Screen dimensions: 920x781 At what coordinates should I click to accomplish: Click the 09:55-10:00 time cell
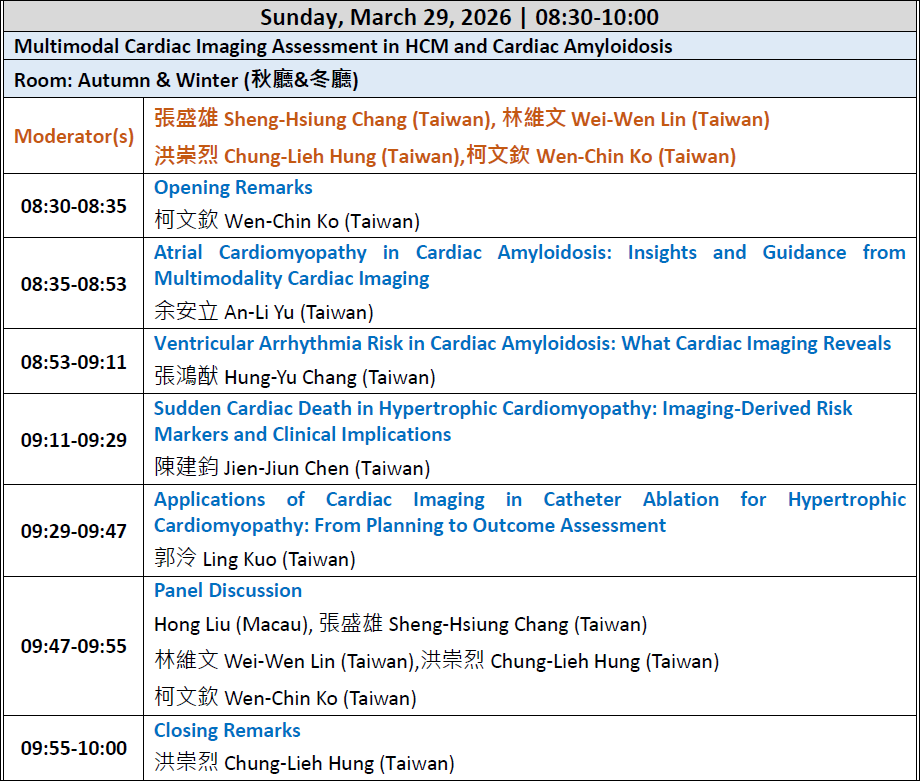tap(74, 748)
